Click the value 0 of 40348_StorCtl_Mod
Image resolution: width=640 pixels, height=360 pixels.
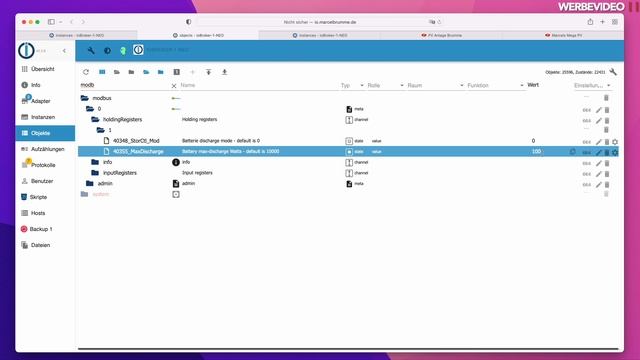coord(533,141)
